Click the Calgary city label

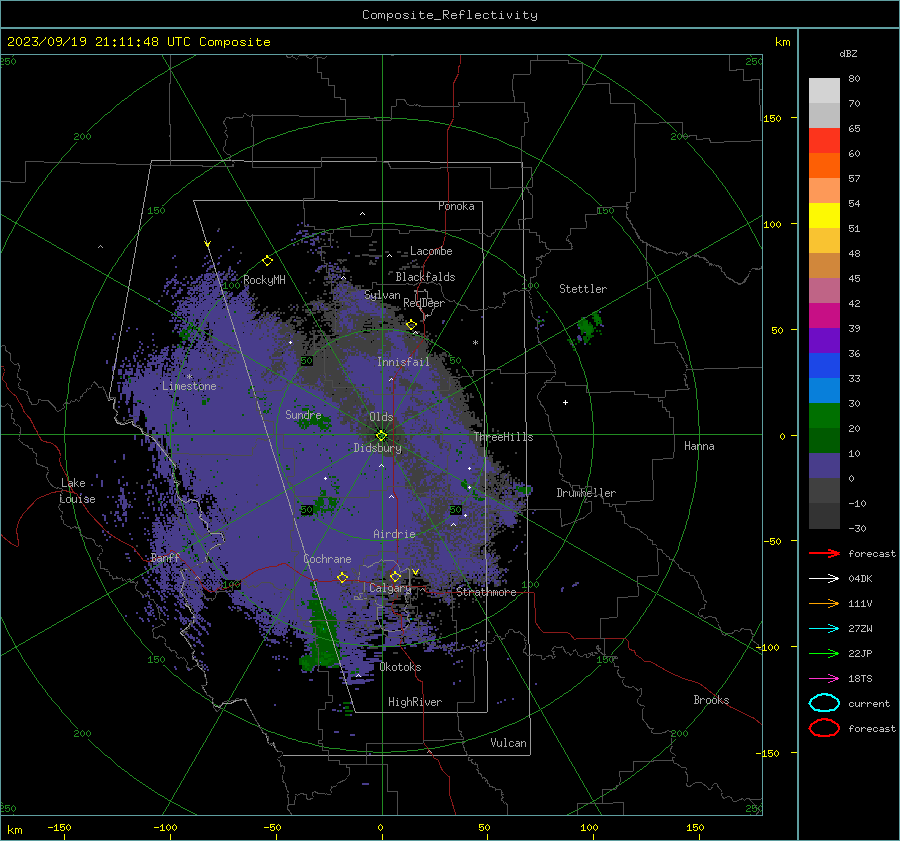tap(390, 588)
